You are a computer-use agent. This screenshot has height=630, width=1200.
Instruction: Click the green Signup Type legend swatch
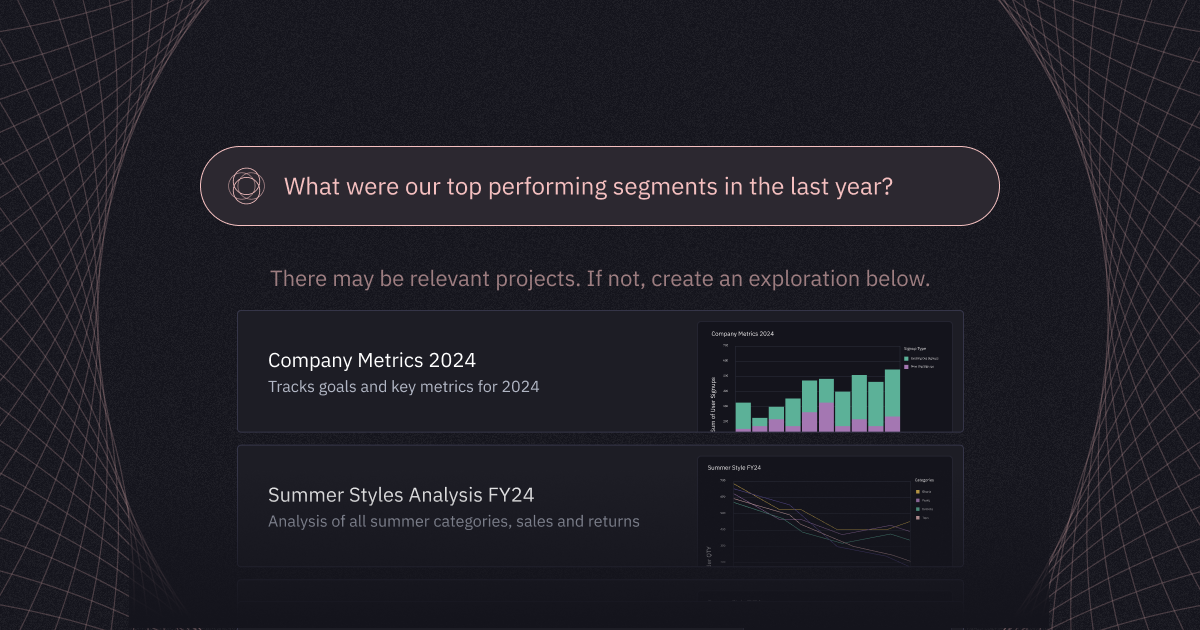click(906, 359)
